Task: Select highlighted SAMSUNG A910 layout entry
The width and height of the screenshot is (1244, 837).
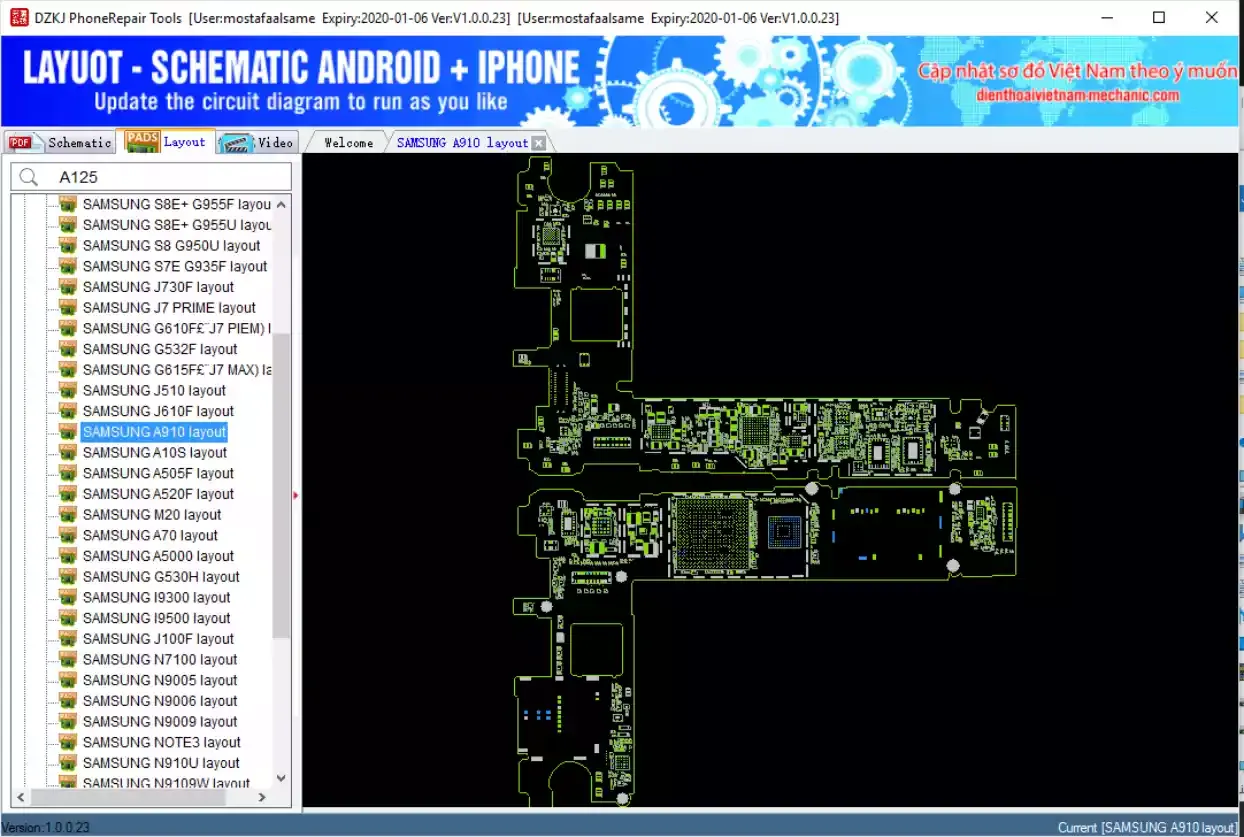Action: (x=154, y=432)
